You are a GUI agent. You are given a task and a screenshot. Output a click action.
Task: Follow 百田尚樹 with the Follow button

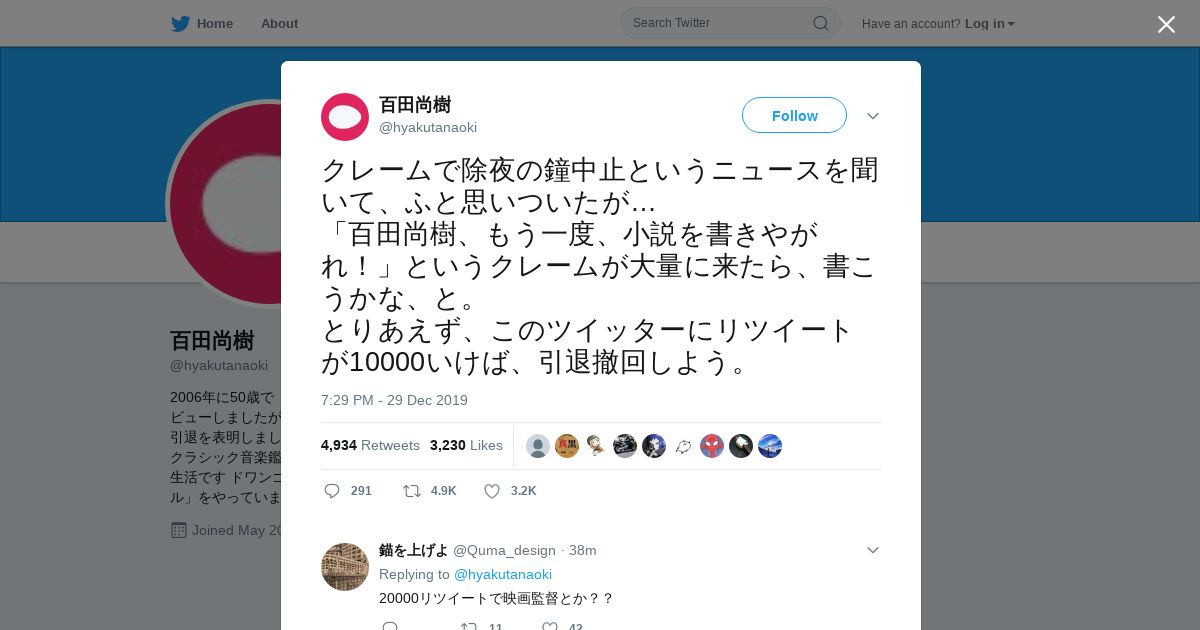794,115
